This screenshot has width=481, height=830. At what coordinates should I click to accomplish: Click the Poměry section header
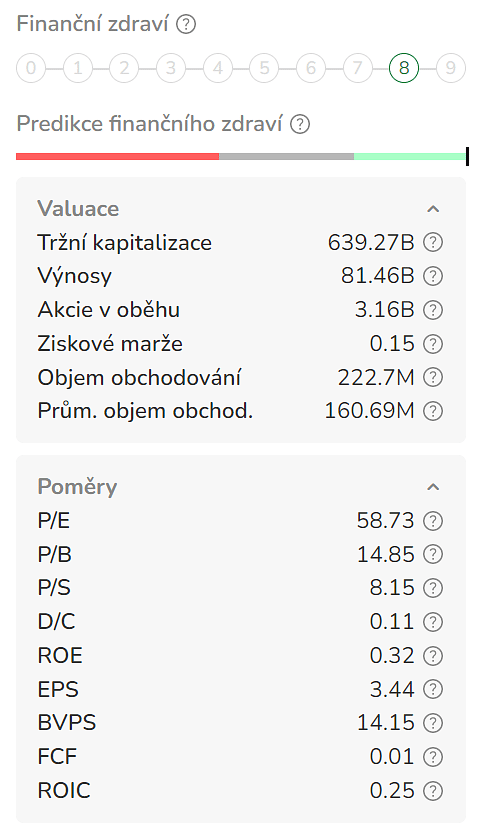click(77, 487)
